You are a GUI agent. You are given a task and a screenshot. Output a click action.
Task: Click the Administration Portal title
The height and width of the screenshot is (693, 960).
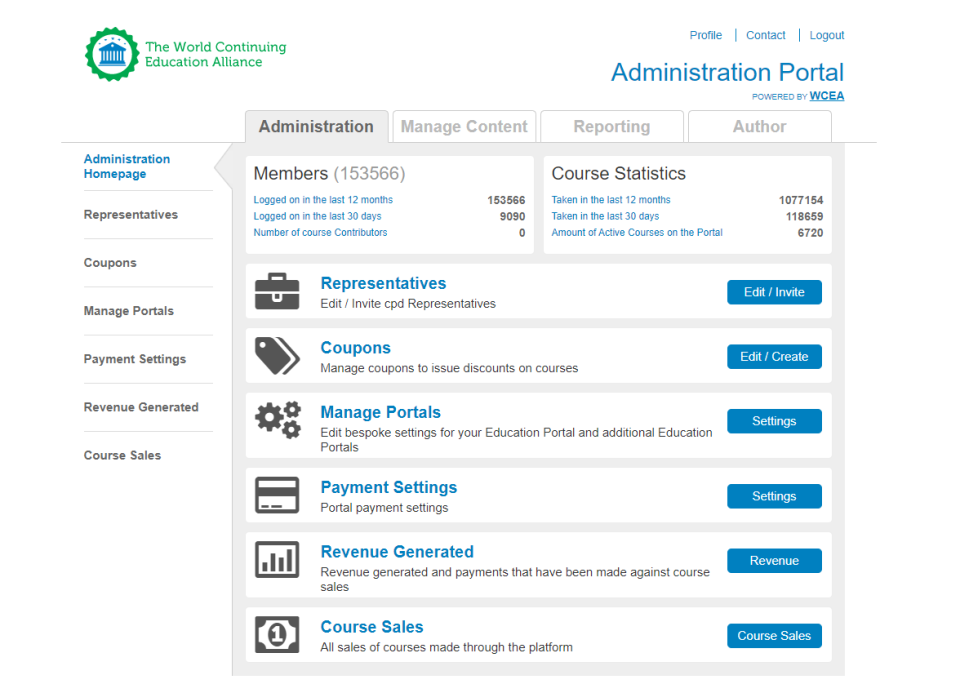[x=727, y=72]
